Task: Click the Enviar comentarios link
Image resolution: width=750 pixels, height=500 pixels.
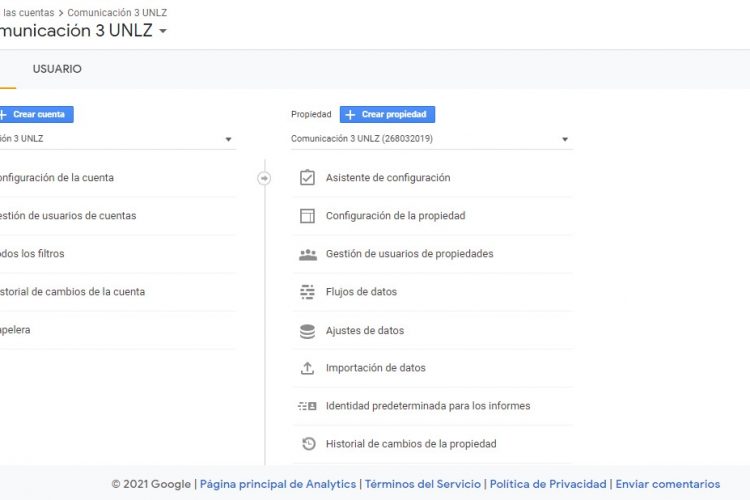Action: (x=668, y=484)
